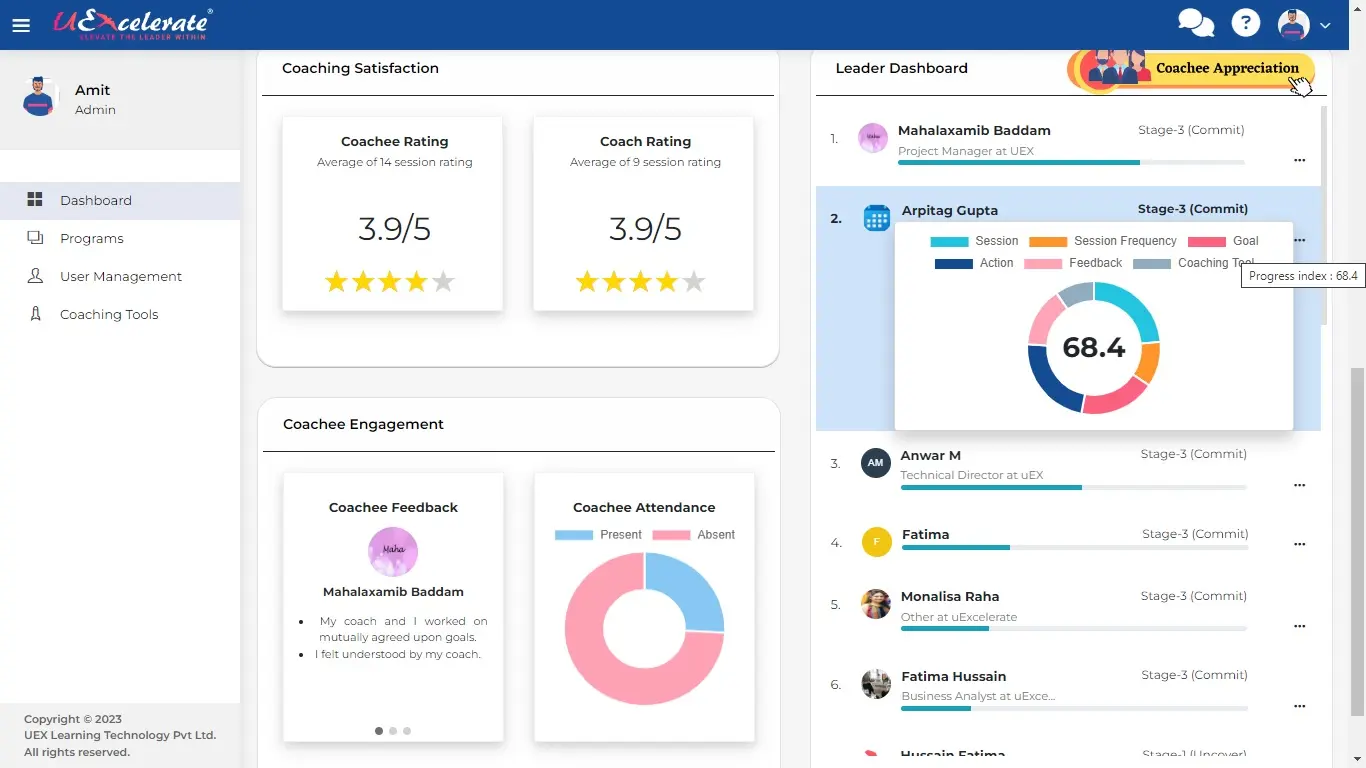The height and width of the screenshot is (768, 1366).
Task: Click Anwar M's AM avatar icon
Action: tap(875, 463)
